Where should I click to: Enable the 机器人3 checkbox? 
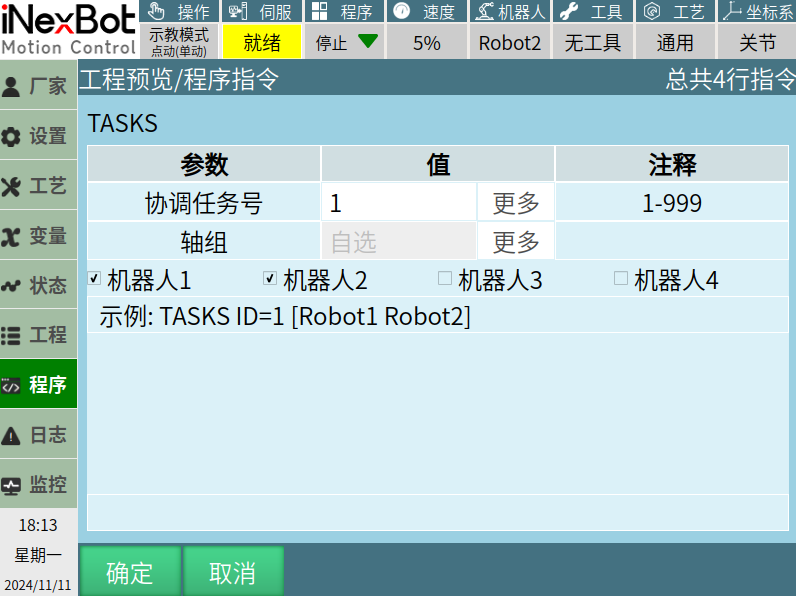(x=445, y=279)
